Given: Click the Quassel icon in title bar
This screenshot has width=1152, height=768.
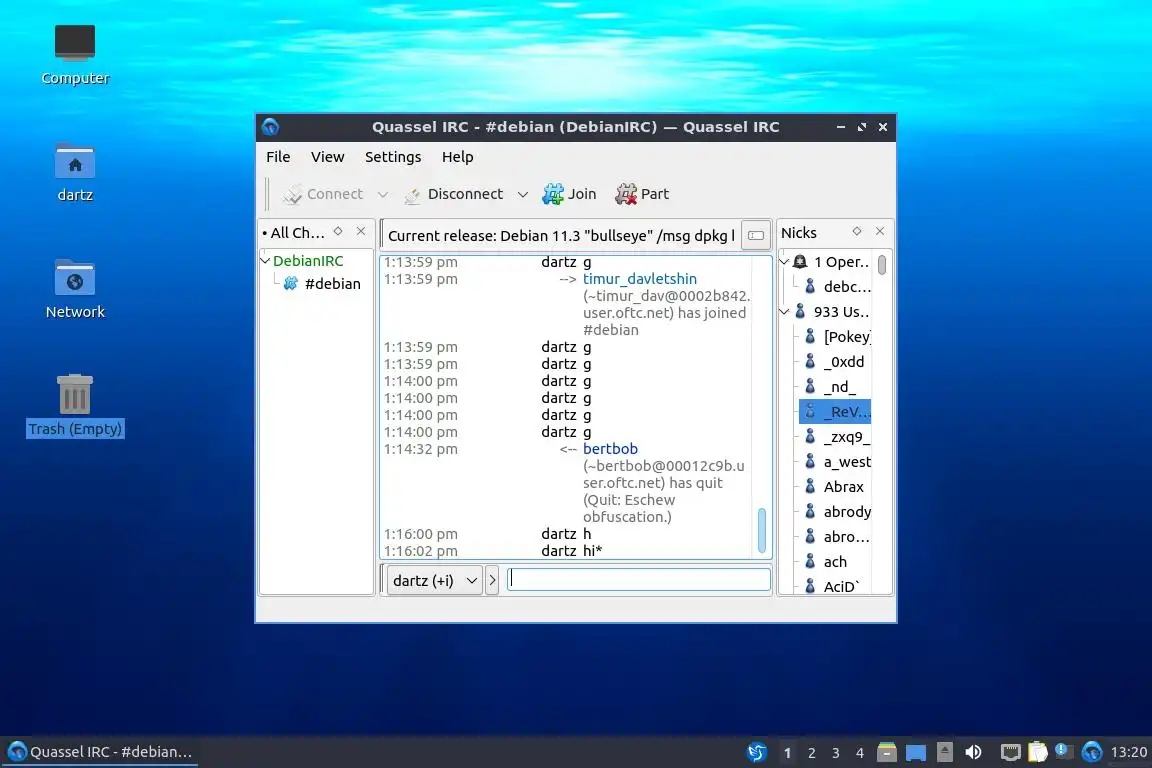Looking at the screenshot, I should coord(270,126).
